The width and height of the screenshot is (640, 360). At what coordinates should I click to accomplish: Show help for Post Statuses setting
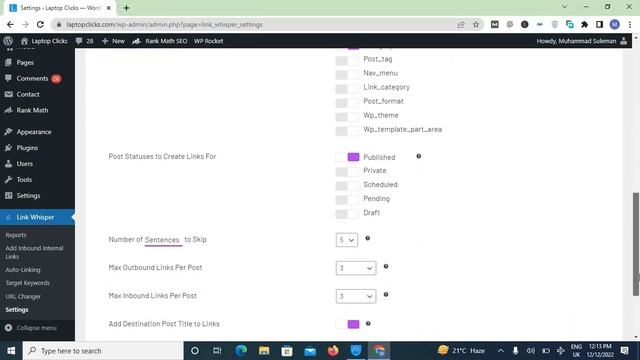coord(418,156)
